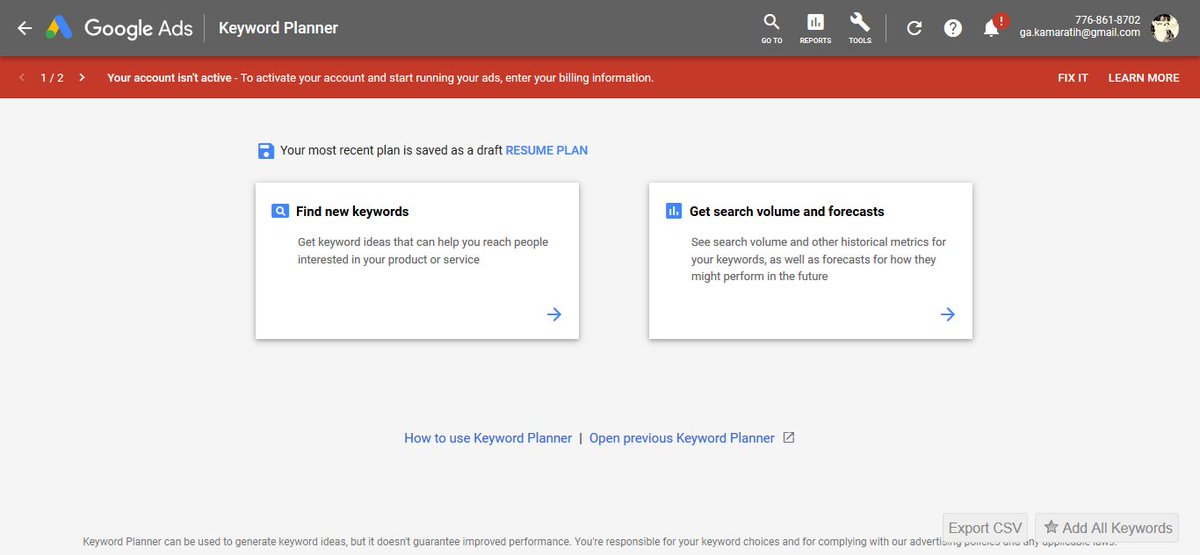The height and width of the screenshot is (555, 1200).
Task: Open the Find new keywords card
Action: [417, 260]
